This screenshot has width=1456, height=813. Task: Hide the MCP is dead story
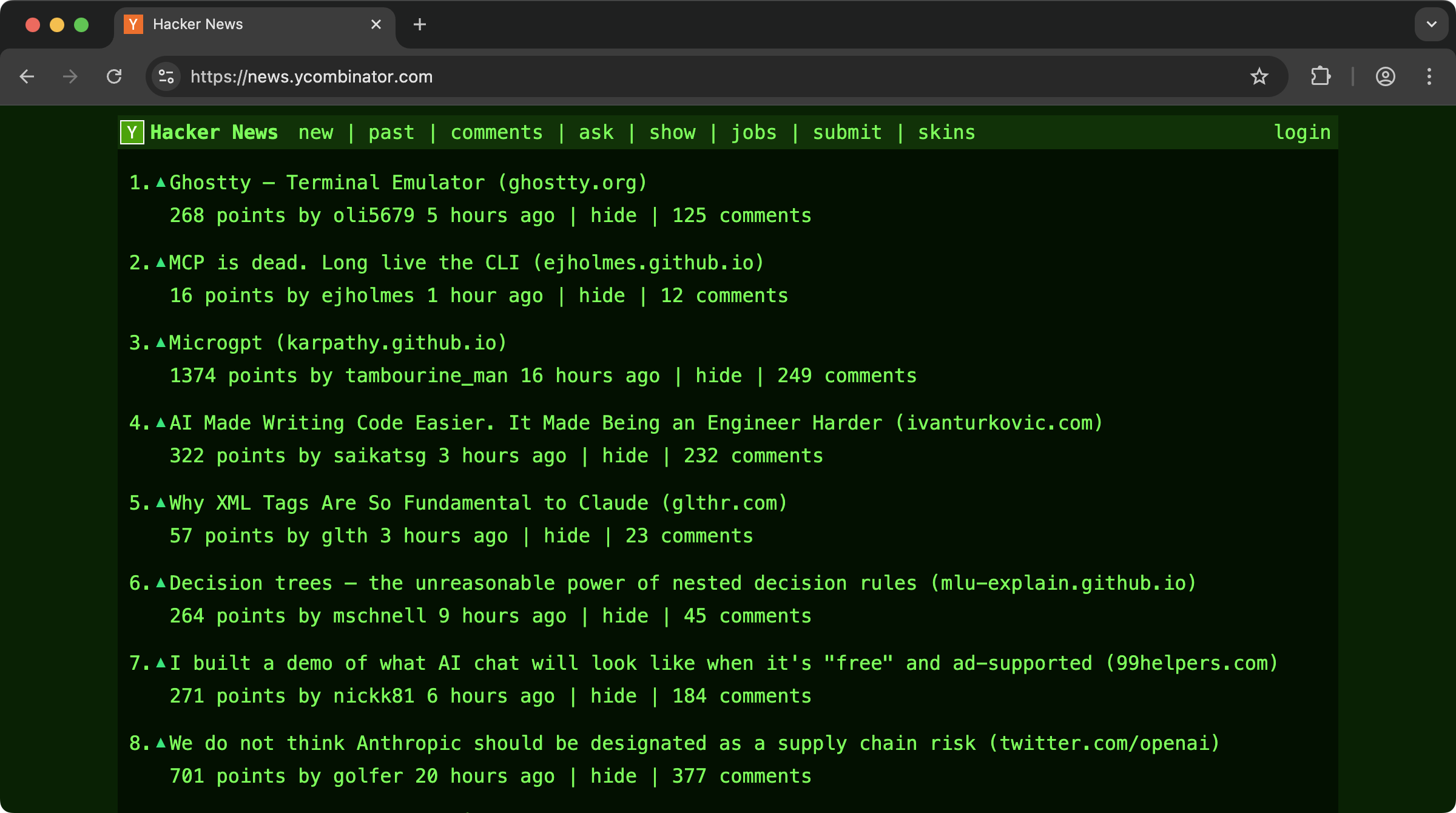pyautogui.click(x=601, y=295)
